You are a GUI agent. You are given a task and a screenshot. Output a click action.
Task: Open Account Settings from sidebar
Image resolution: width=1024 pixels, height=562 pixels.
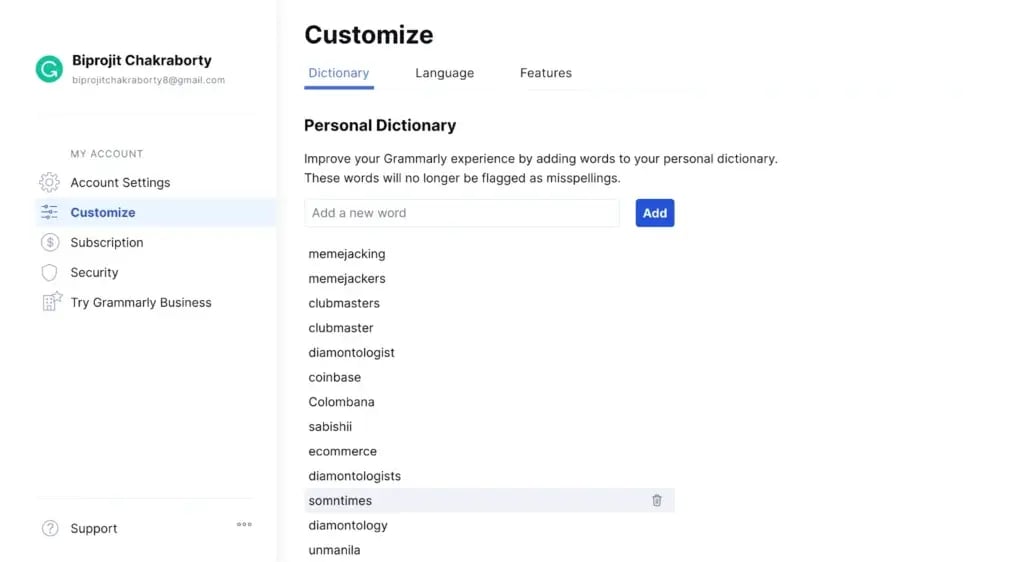click(x=120, y=182)
